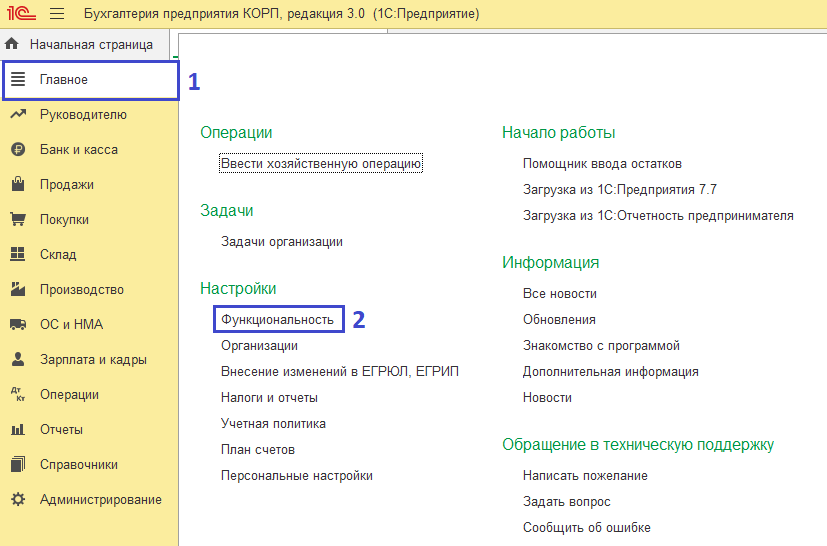The height and width of the screenshot is (546, 827).
Task: Click the Руководителю chart icon
Action: tap(17, 114)
